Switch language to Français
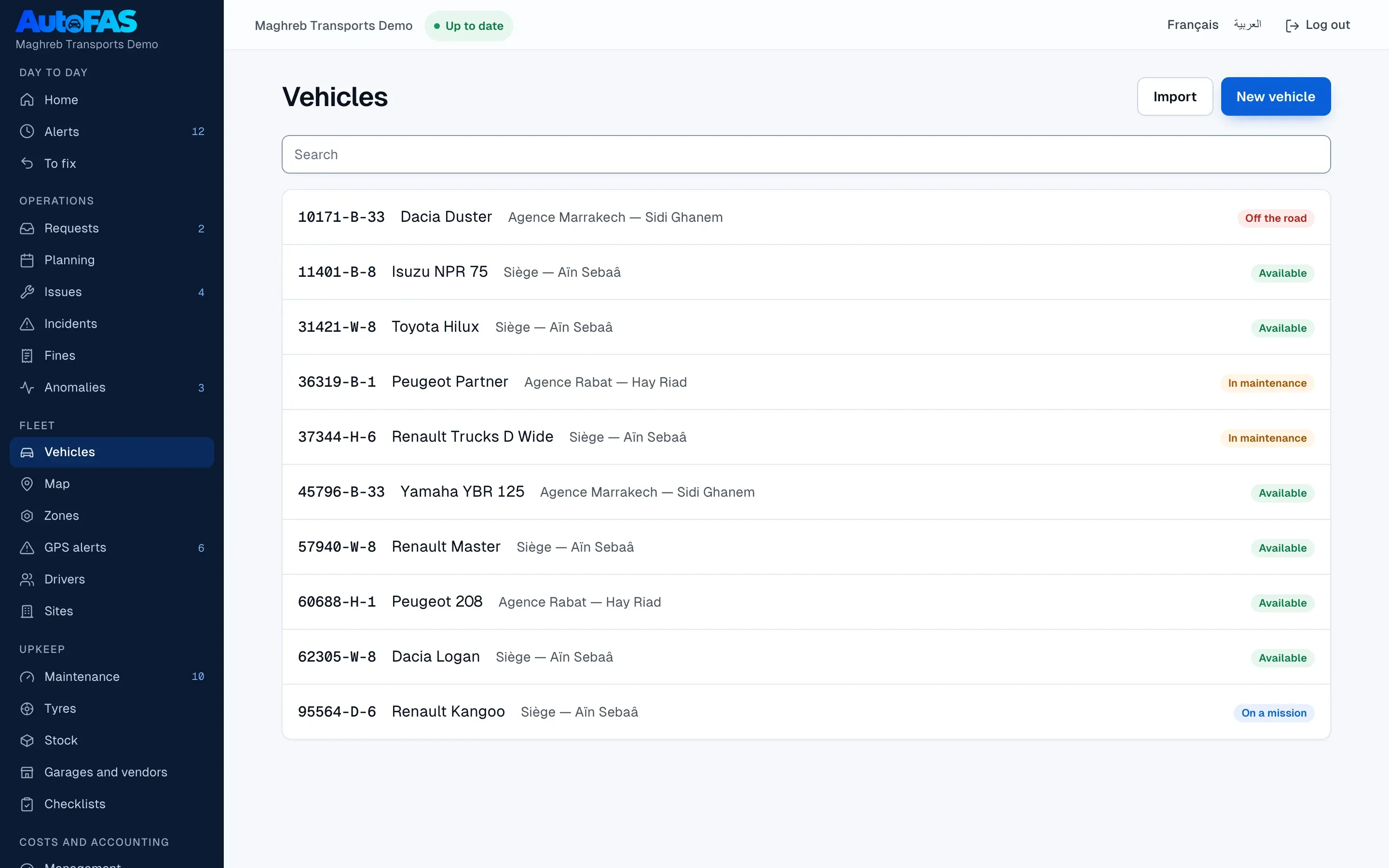The width and height of the screenshot is (1389, 868). [1192, 25]
